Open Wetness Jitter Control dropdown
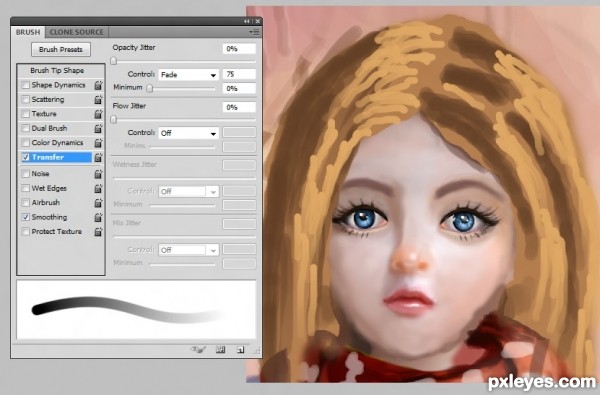Image resolution: width=600 pixels, height=395 pixels. (188, 191)
